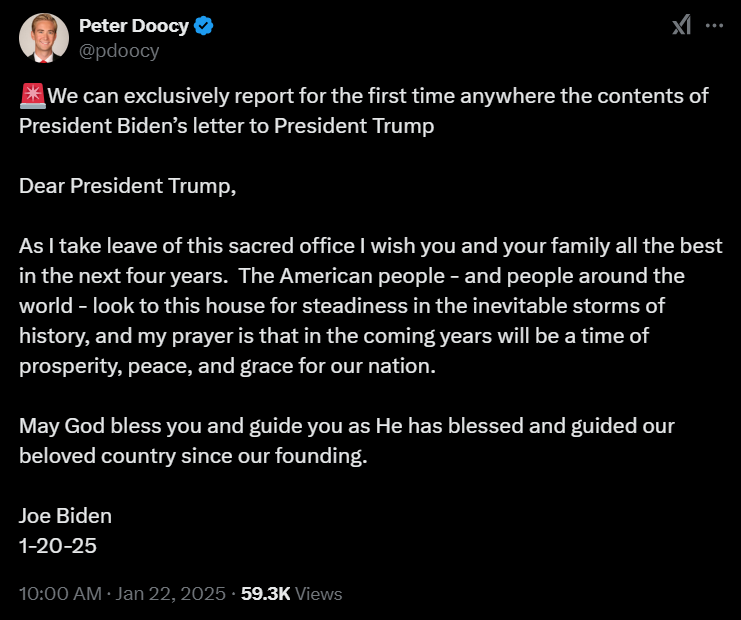Image resolution: width=741 pixels, height=620 pixels.
Task: Open the 59.3K view count
Action: tap(266, 594)
